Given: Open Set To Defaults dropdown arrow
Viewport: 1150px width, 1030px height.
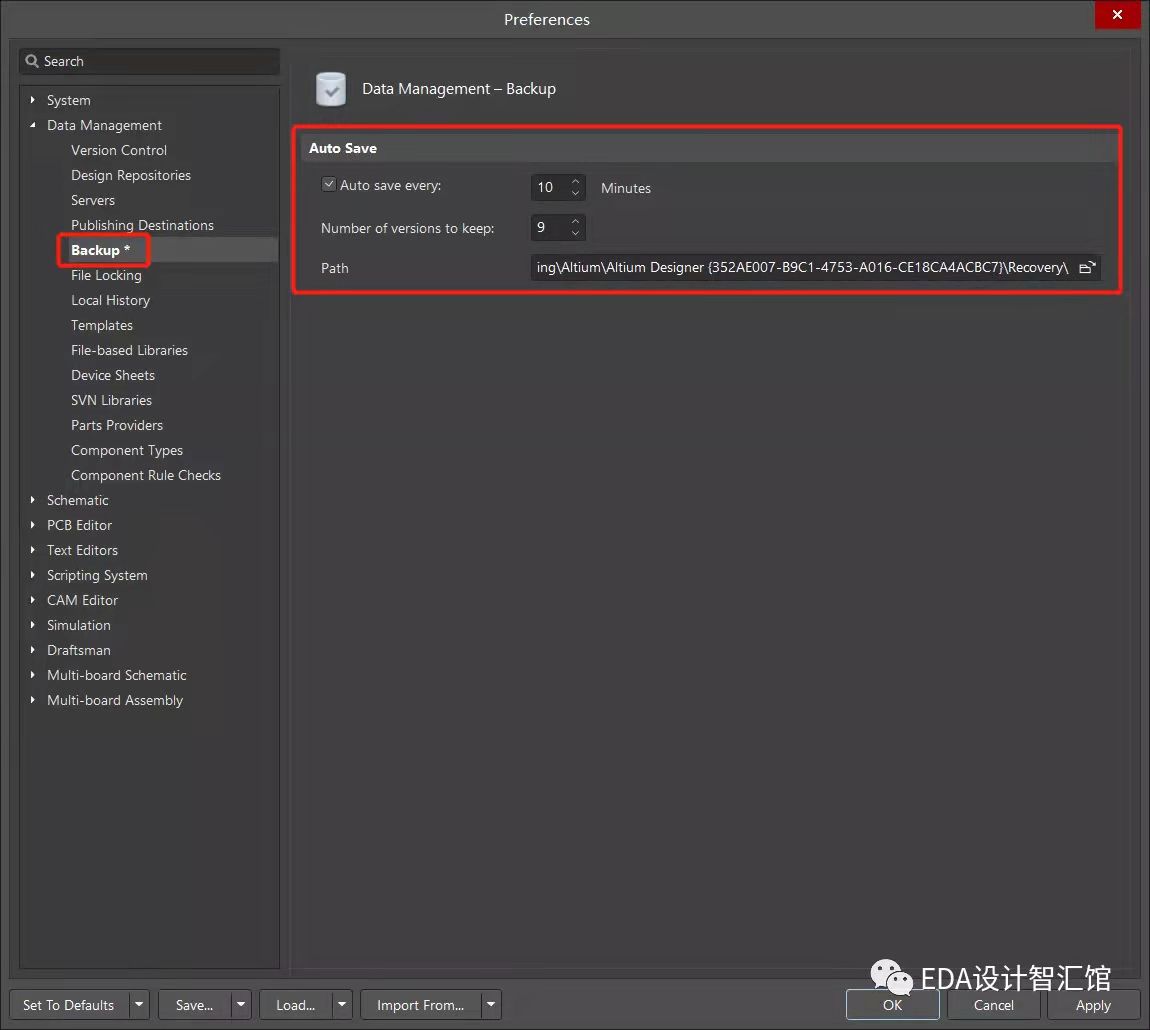Looking at the screenshot, I should tap(139, 1004).
